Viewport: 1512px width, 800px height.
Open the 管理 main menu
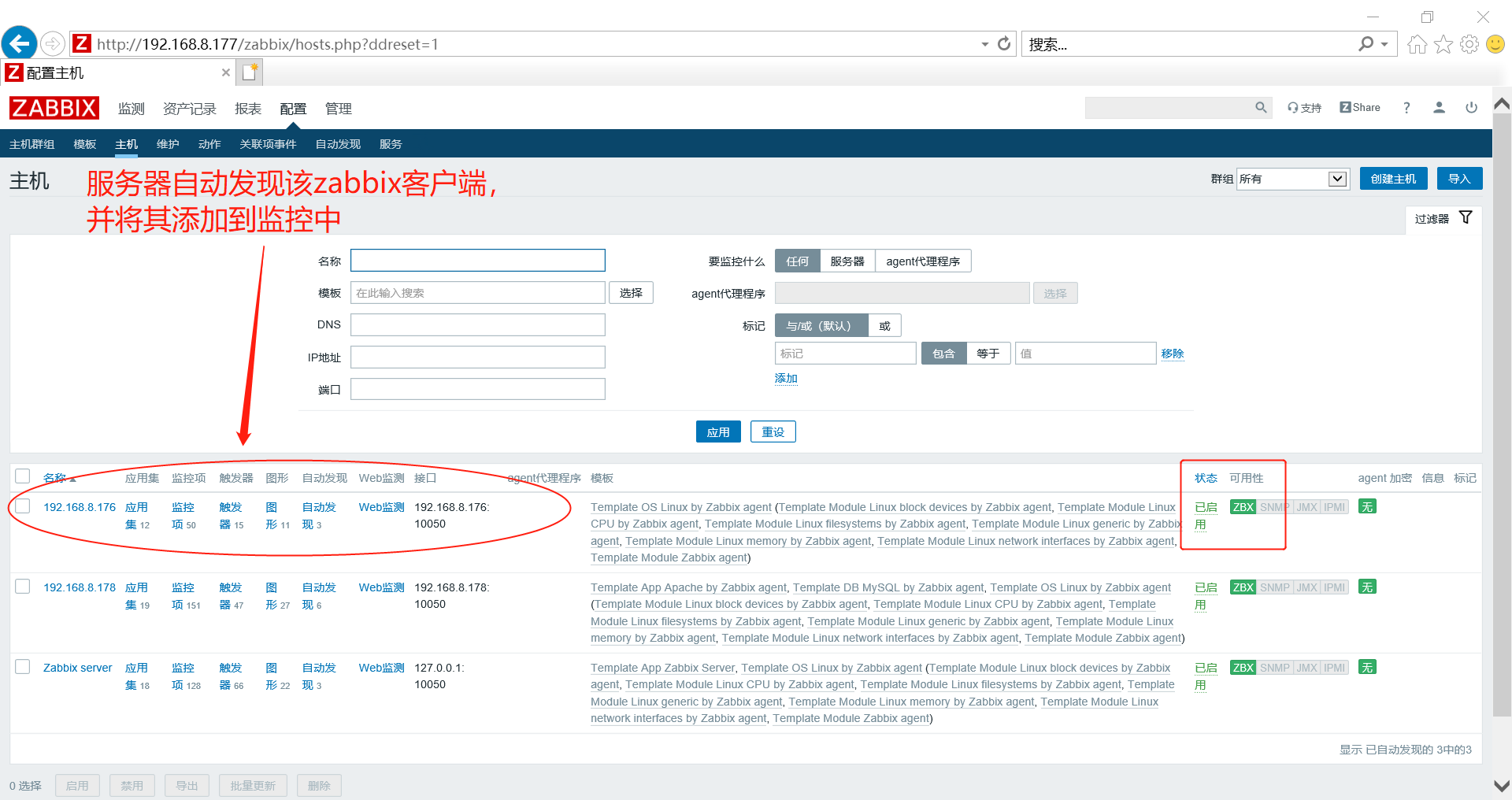pyautogui.click(x=339, y=109)
